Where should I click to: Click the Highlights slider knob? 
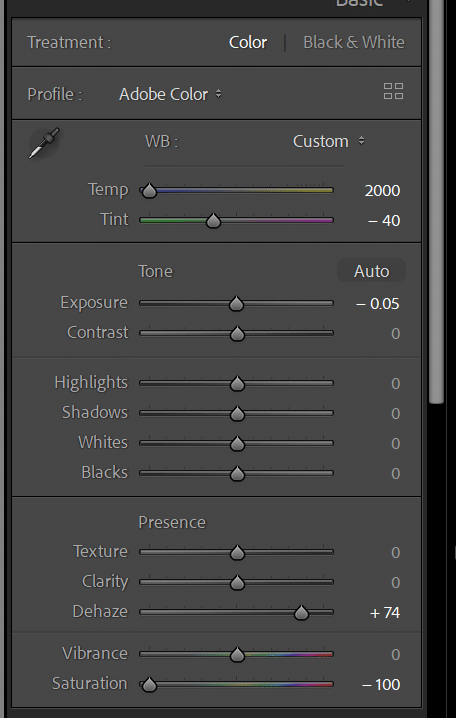237,383
